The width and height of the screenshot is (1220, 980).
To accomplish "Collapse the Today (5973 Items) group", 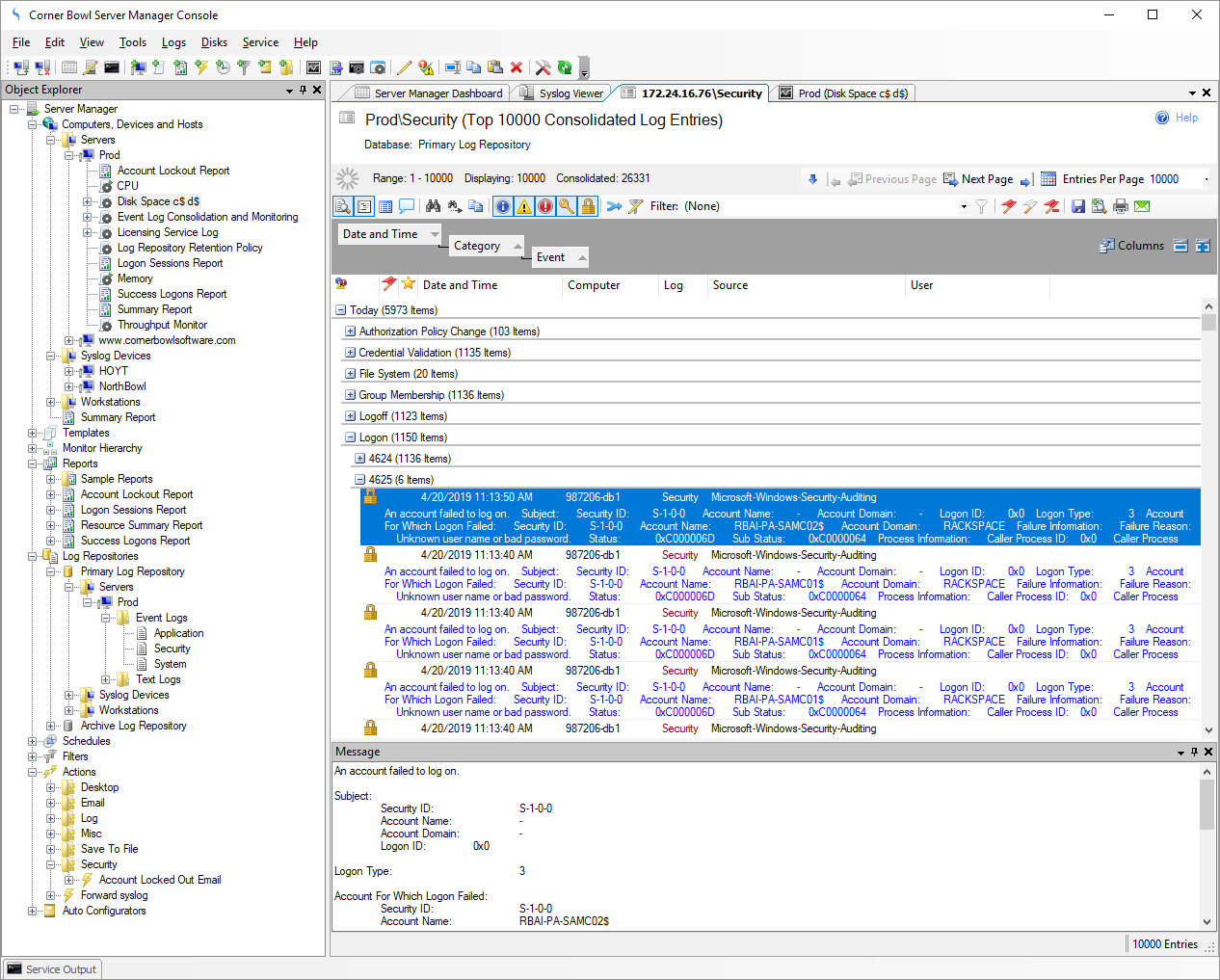I will (x=340, y=310).
